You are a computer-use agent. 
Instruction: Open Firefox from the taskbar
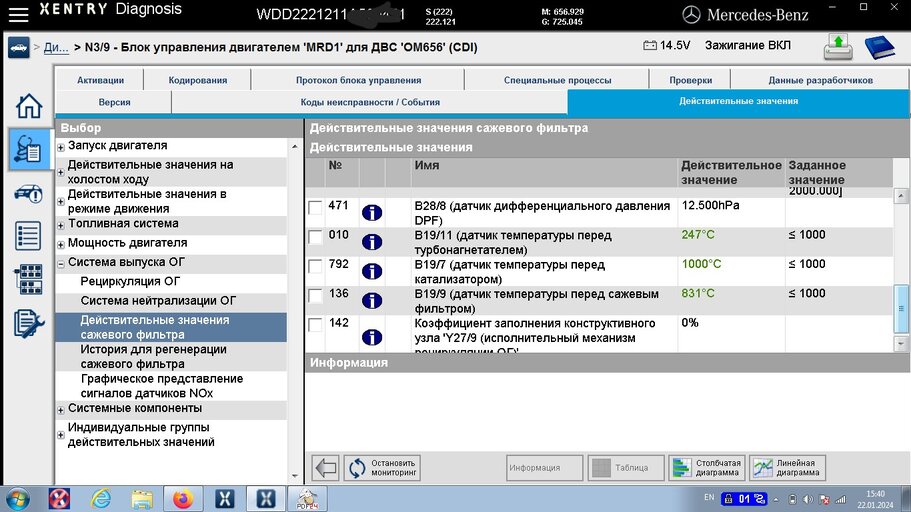[183, 499]
